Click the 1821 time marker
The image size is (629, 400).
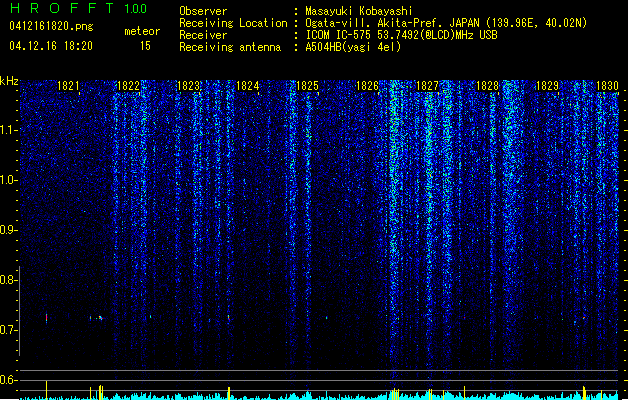69,86
